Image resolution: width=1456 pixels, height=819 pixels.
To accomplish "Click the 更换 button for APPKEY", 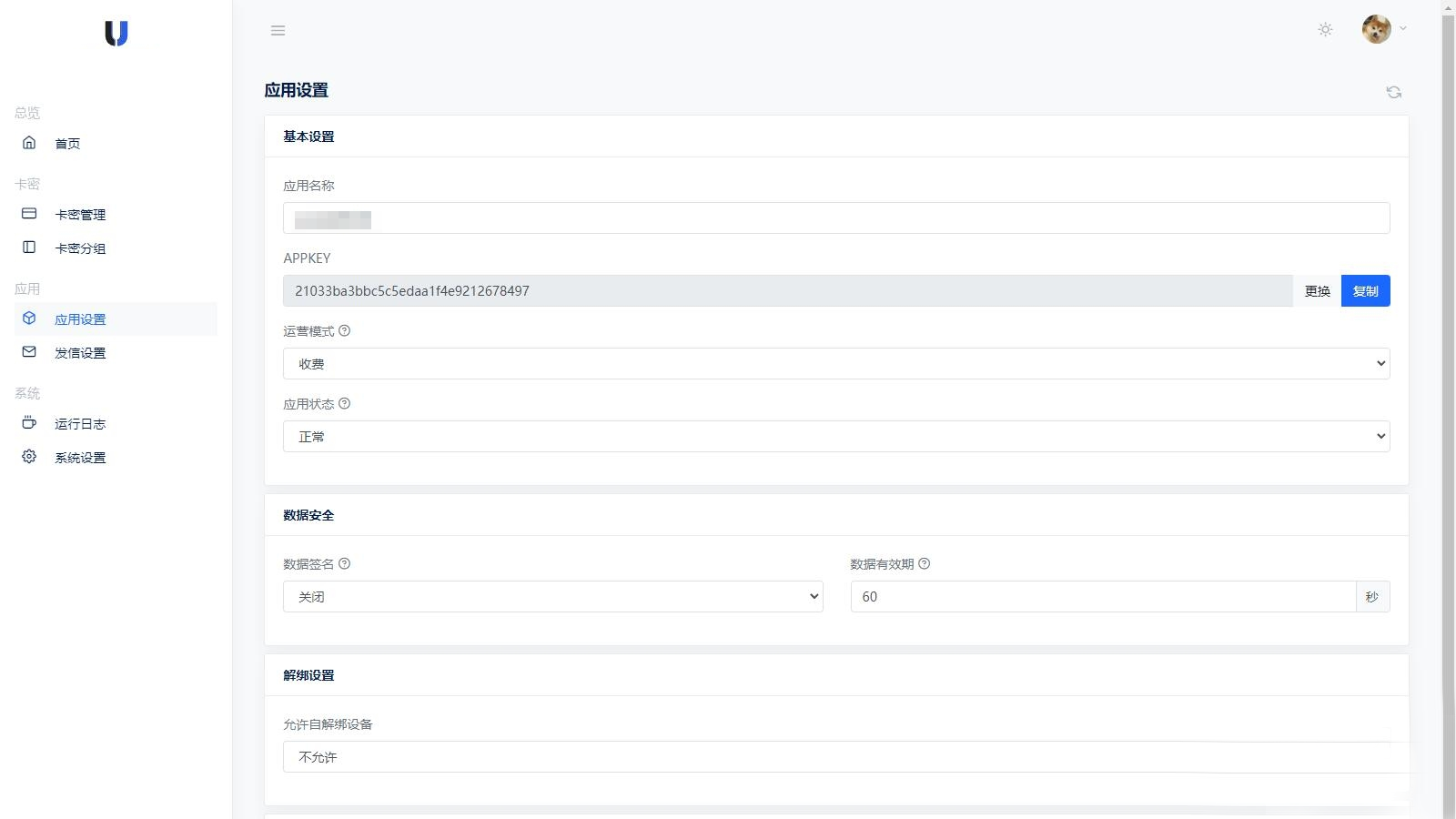I will [1317, 291].
